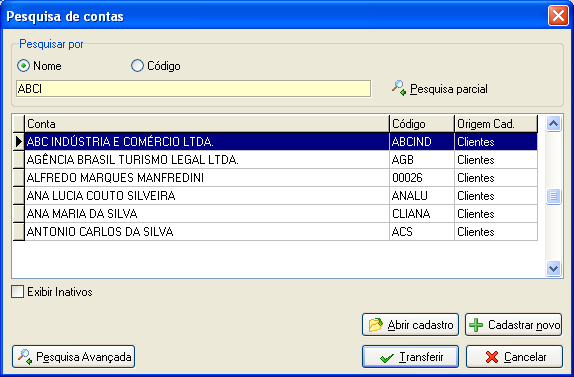This screenshot has height=377, width=574.
Task: Click the yellow search text field
Action: point(193,89)
